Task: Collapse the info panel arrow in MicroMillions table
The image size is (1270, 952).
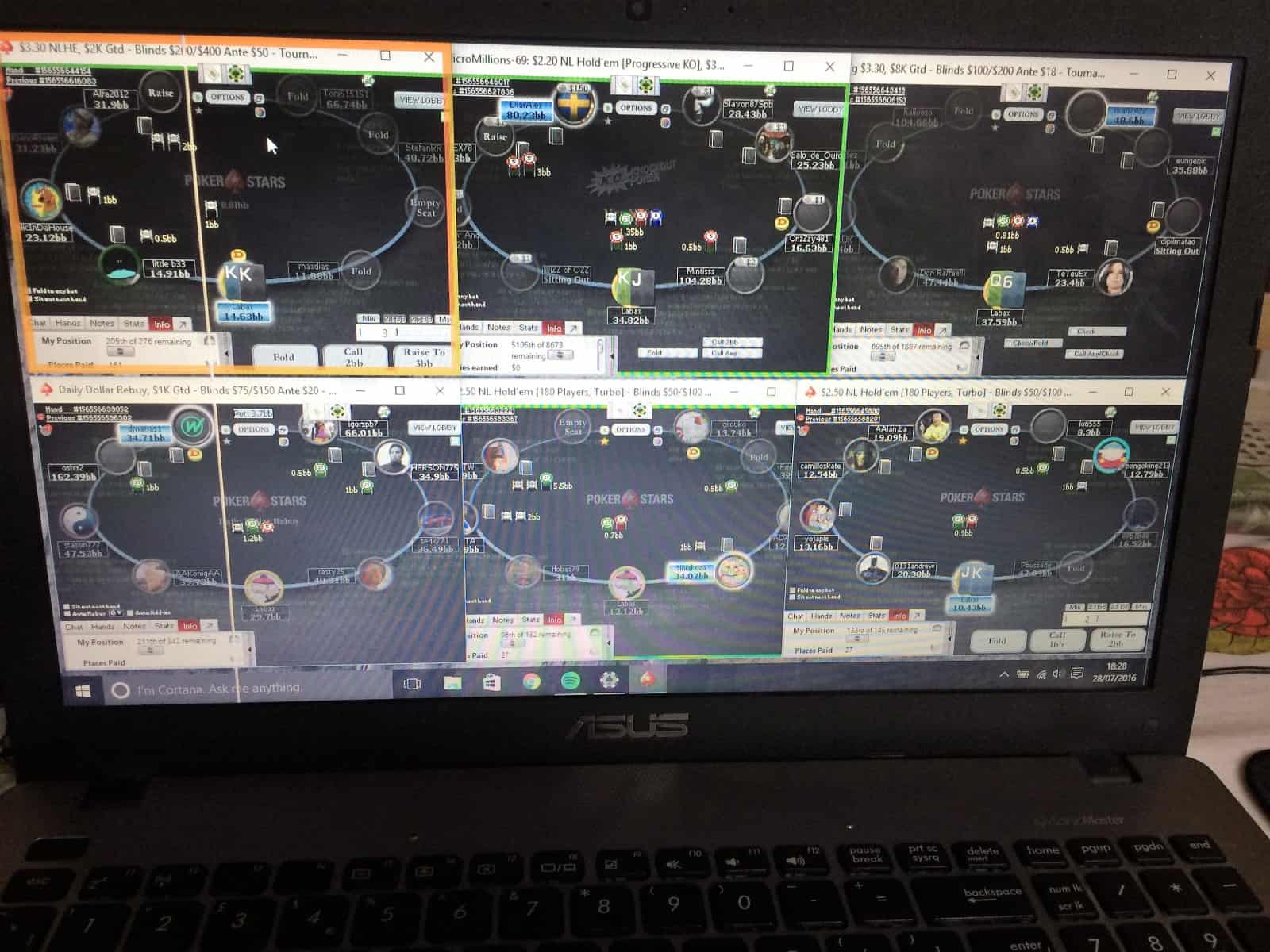Action: 612,358
